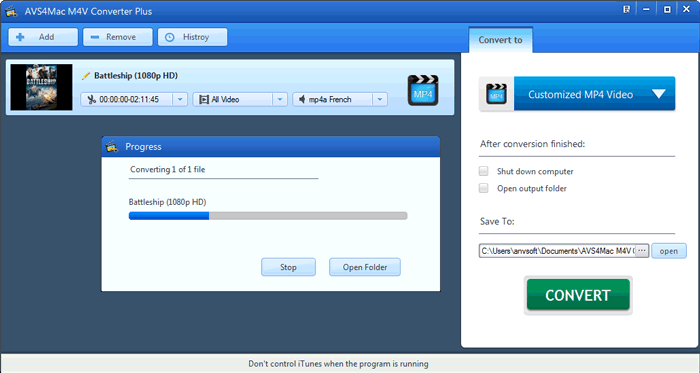700x373 pixels.
Task: Click the AVS4Mac app logo icon in title bar
Action: pyautogui.click(x=11, y=11)
